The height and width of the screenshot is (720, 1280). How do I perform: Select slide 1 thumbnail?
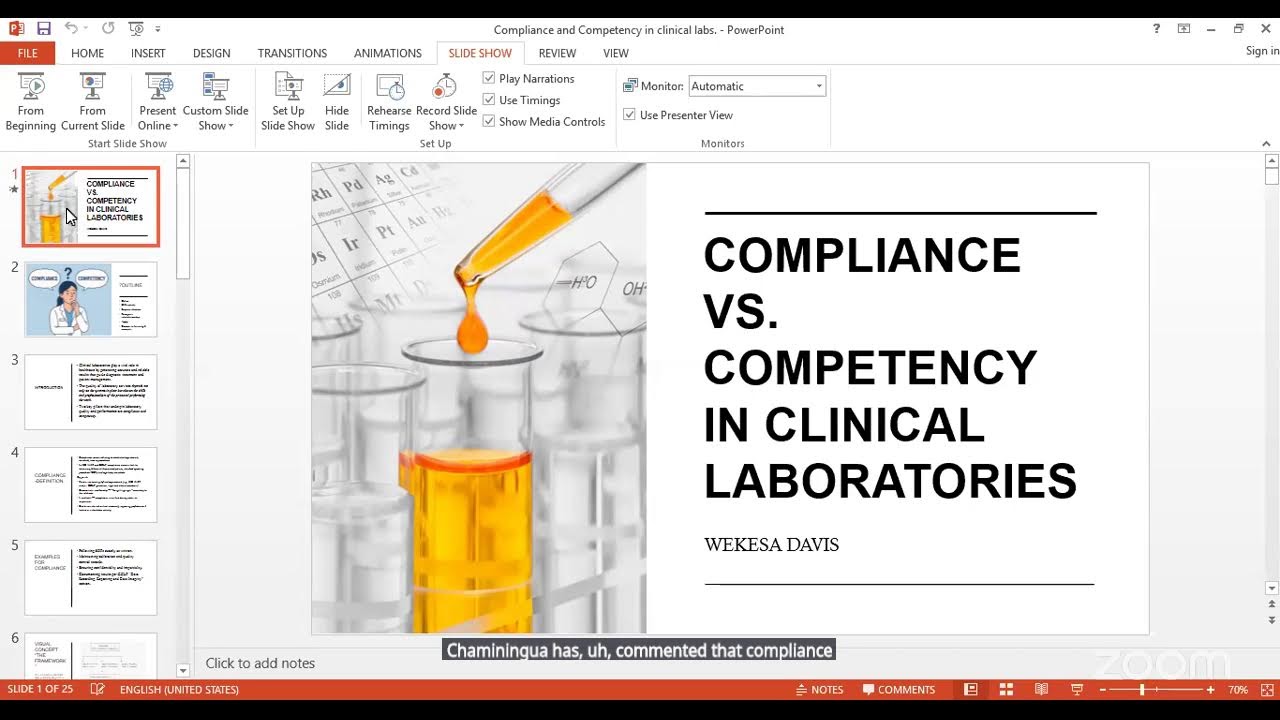click(x=91, y=207)
